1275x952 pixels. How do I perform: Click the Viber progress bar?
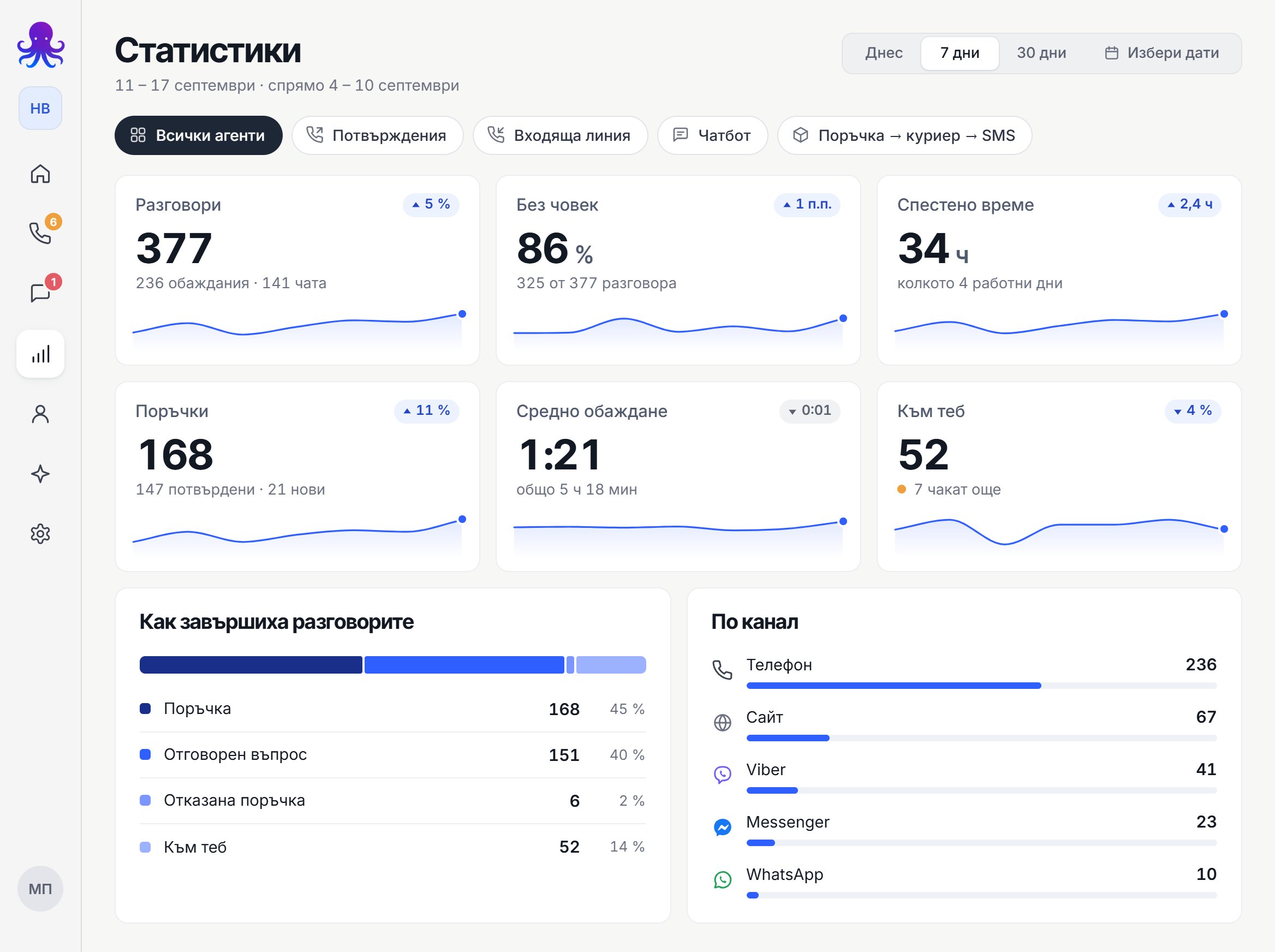pos(982,790)
